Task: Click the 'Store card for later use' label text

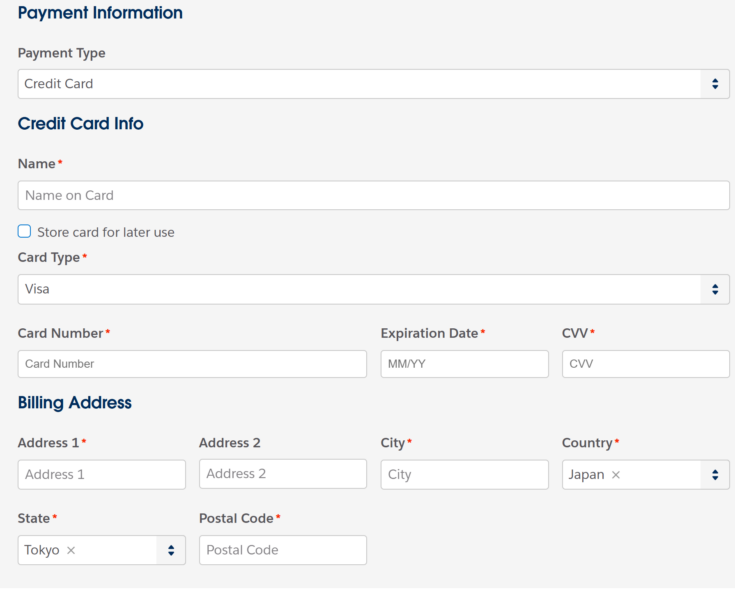Action: pyautogui.click(x=105, y=232)
